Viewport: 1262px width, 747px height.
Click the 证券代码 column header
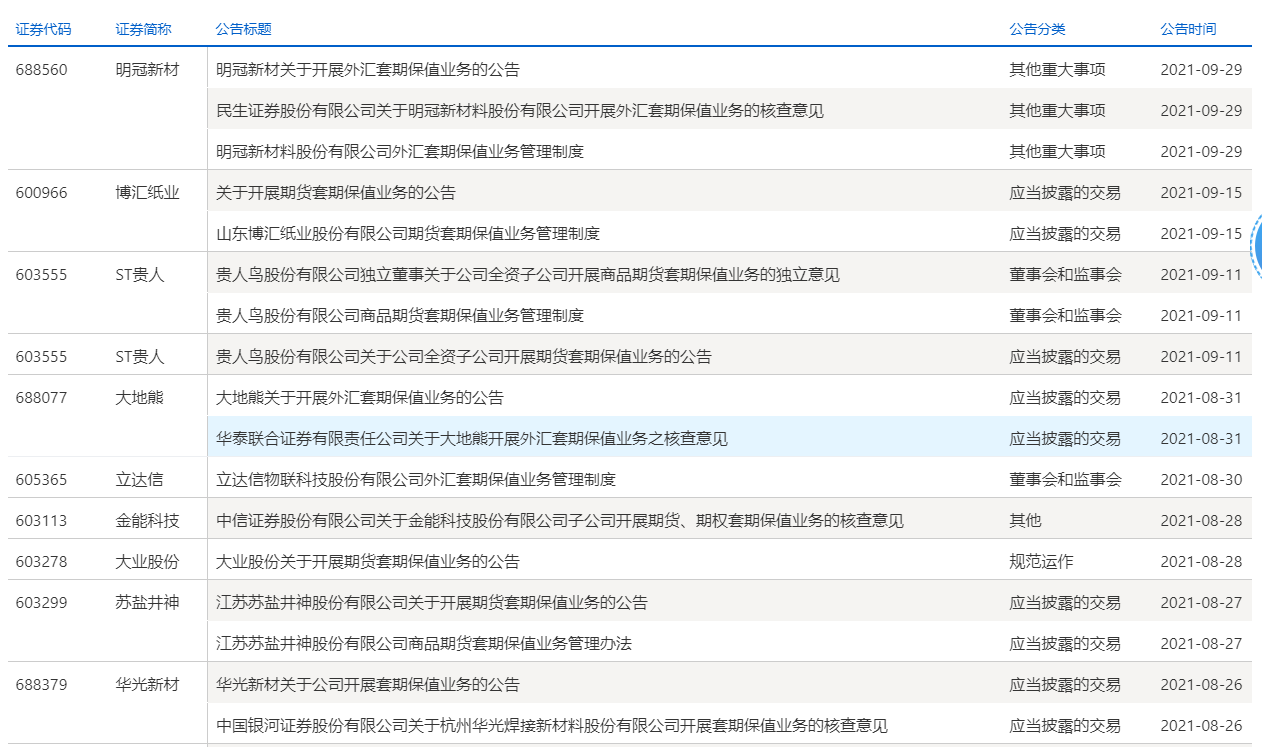(x=44, y=29)
